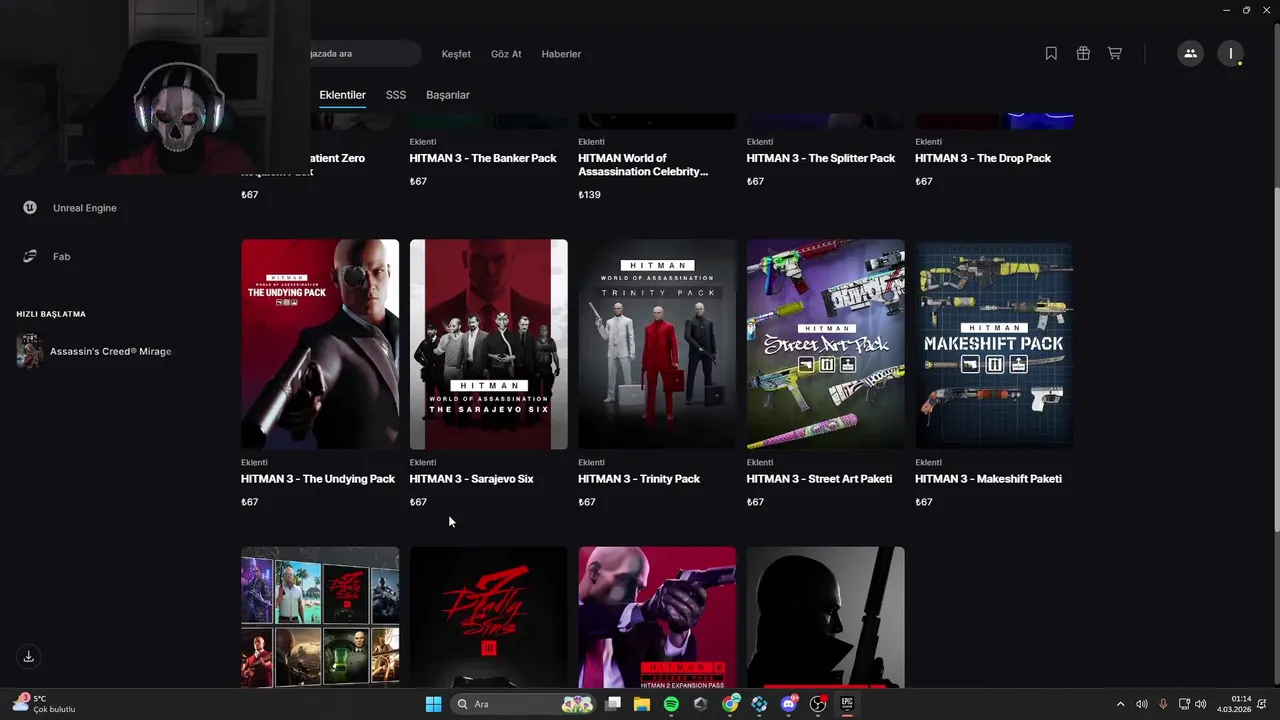Open File Explorer from taskbar

coord(642,704)
